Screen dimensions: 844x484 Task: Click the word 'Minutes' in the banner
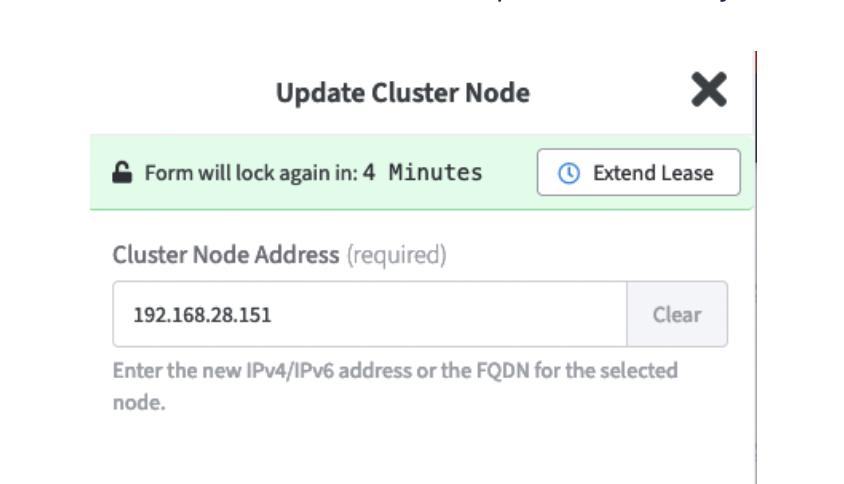435,172
